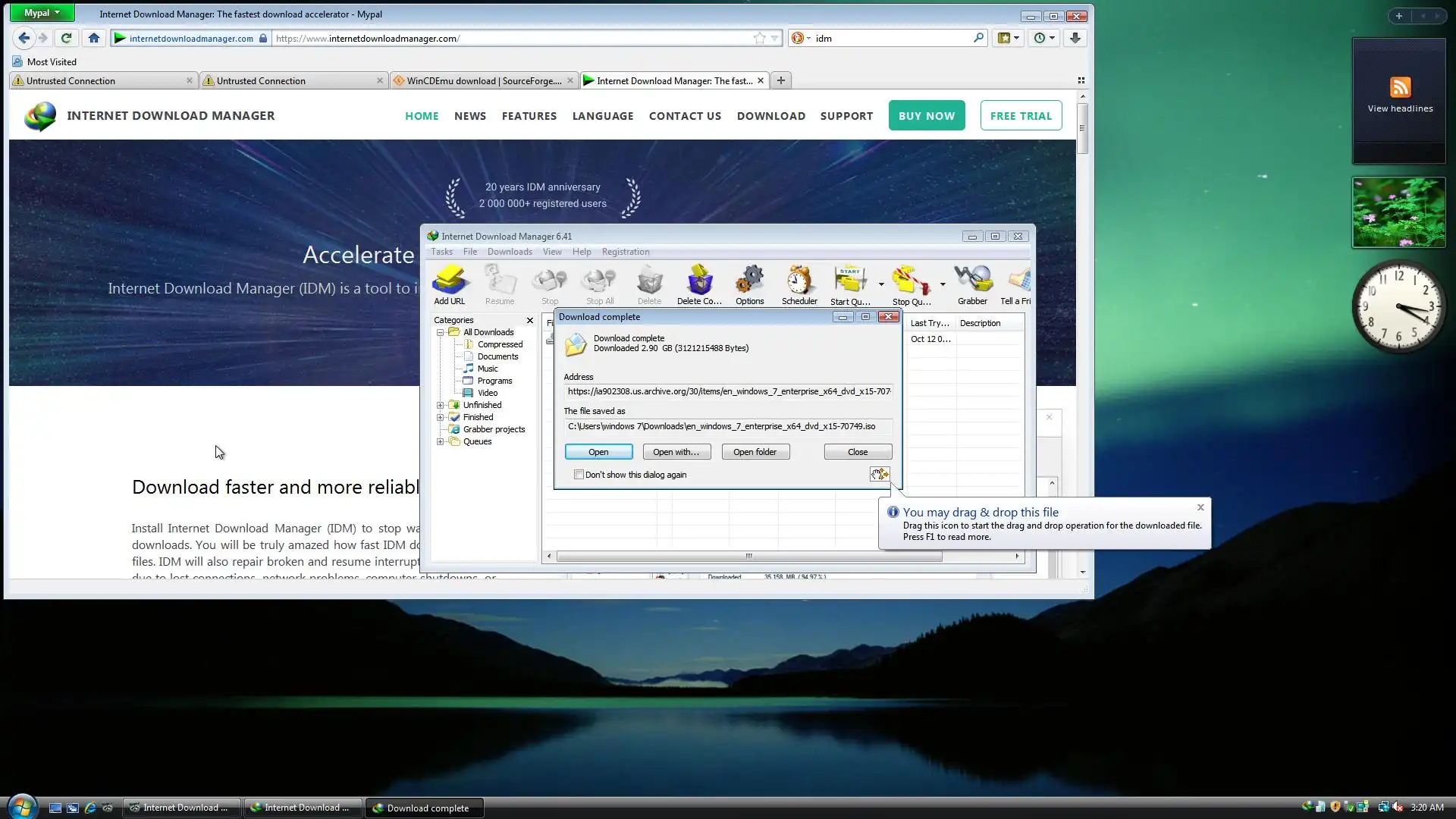Click the browser home icon
Screen dimensions: 1456x819
click(94, 38)
